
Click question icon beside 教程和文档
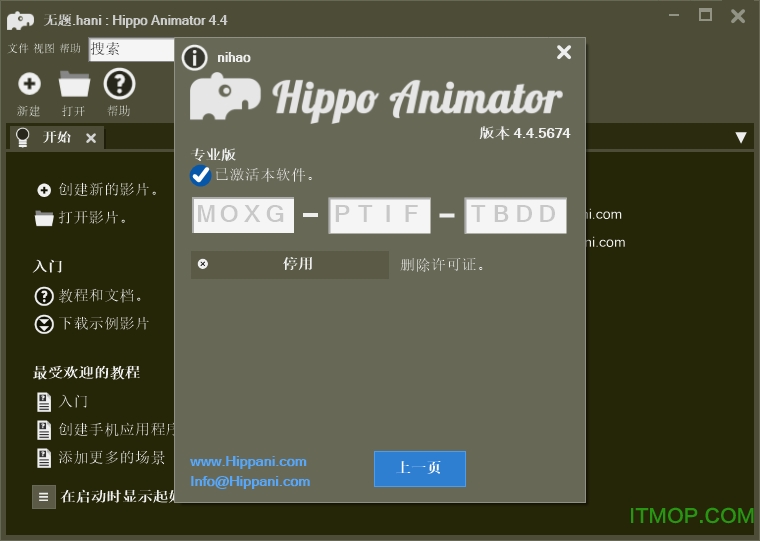pos(44,296)
